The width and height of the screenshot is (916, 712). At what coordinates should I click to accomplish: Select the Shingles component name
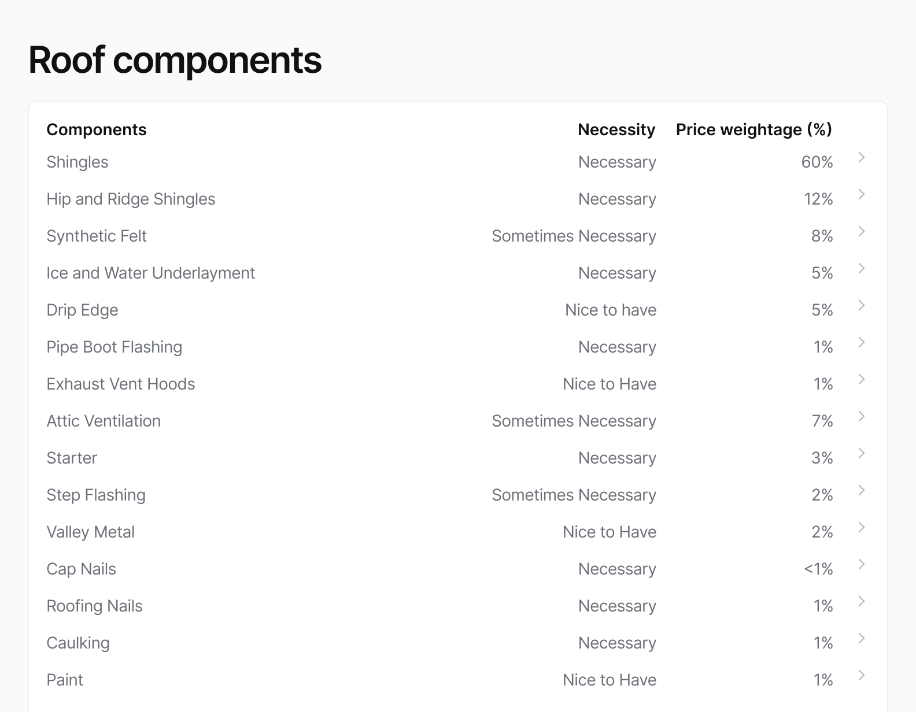(77, 162)
